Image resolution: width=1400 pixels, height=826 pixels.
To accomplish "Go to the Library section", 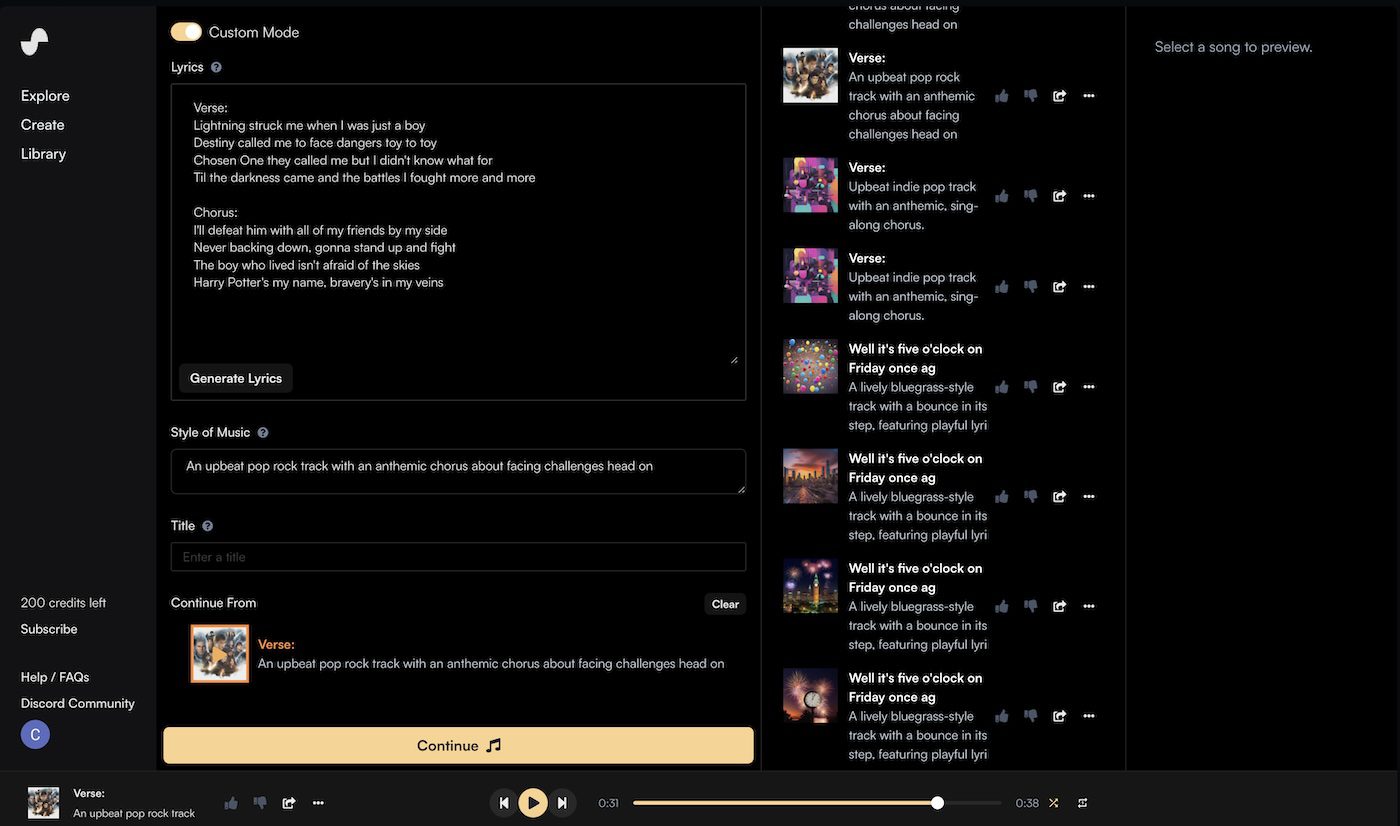I will pos(43,154).
